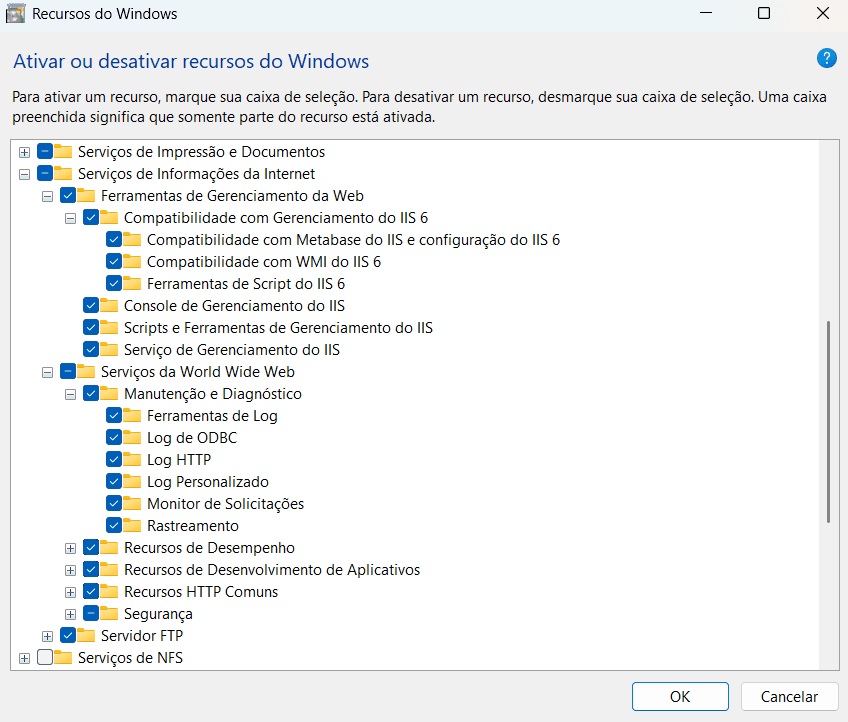Disable Rastreamento checkbox
The image size is (848, 722).
(x=114, y=525)
